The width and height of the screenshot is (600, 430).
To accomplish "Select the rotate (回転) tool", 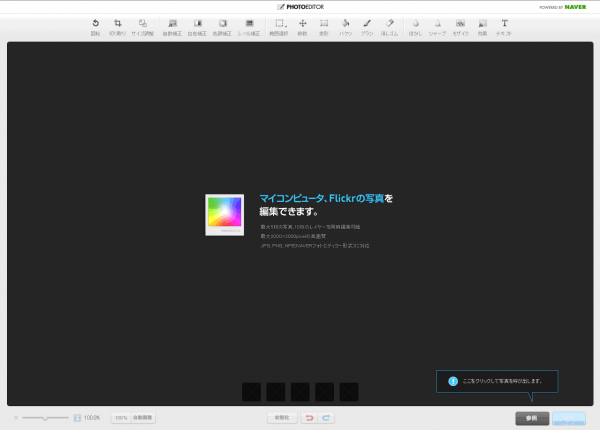I will point(95,25).
